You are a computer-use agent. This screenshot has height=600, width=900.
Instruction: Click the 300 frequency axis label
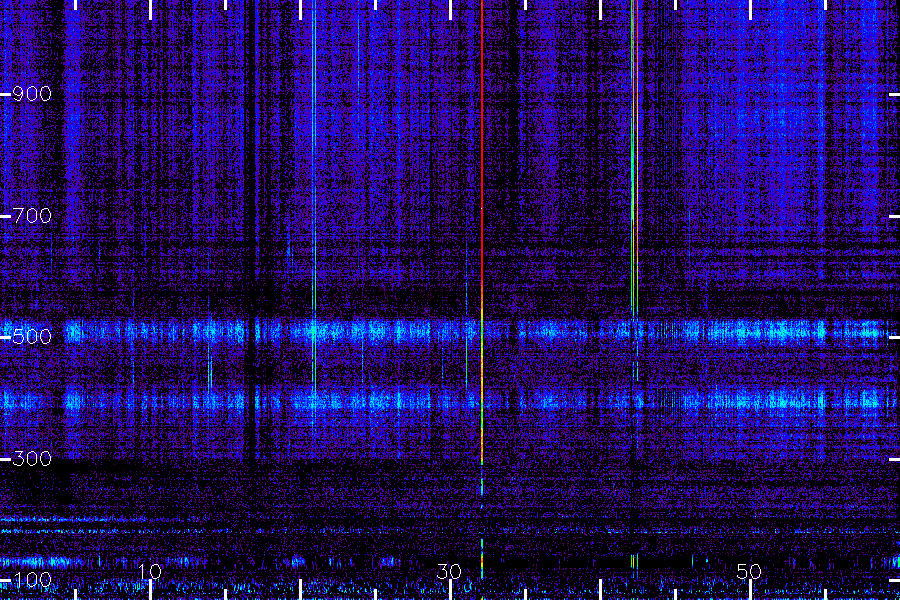[x=32, y=459]
